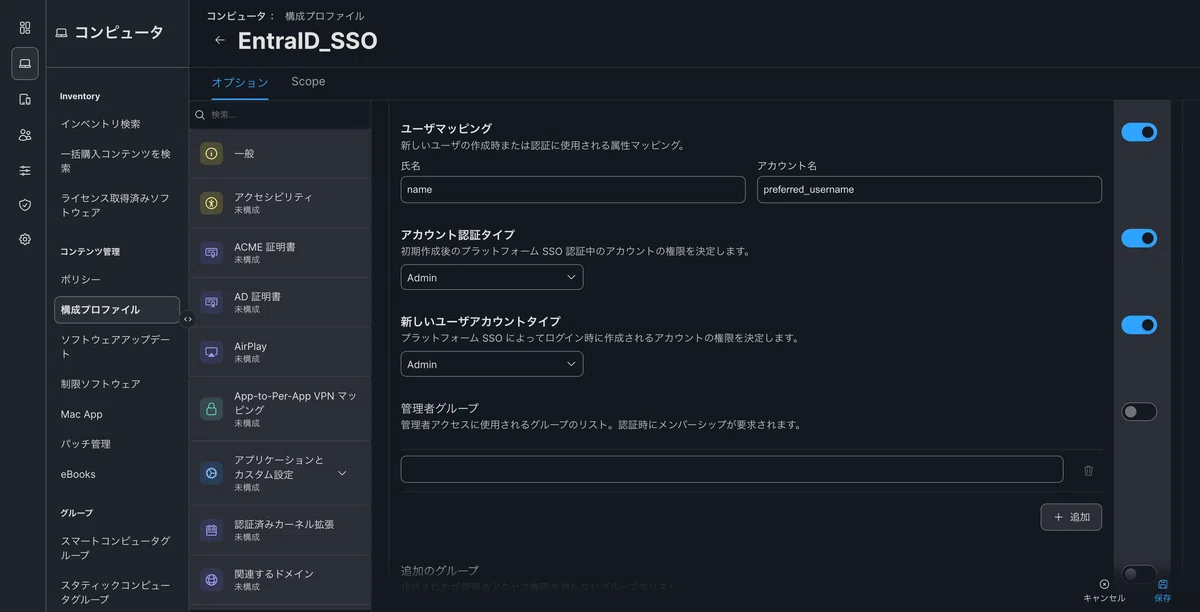Select the computer icon in left rail
This screenshot has height=612, width=1200.
click(x=25, y=64)
